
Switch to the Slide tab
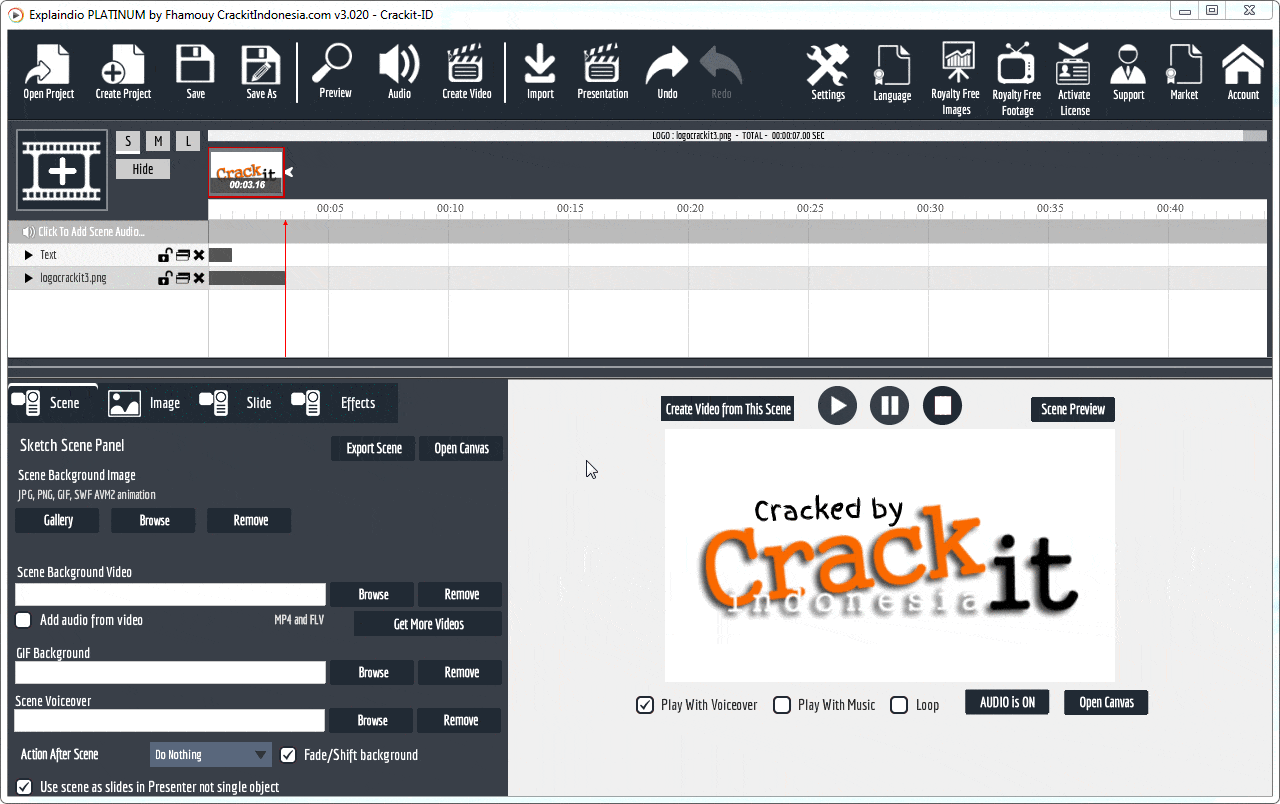236,403
